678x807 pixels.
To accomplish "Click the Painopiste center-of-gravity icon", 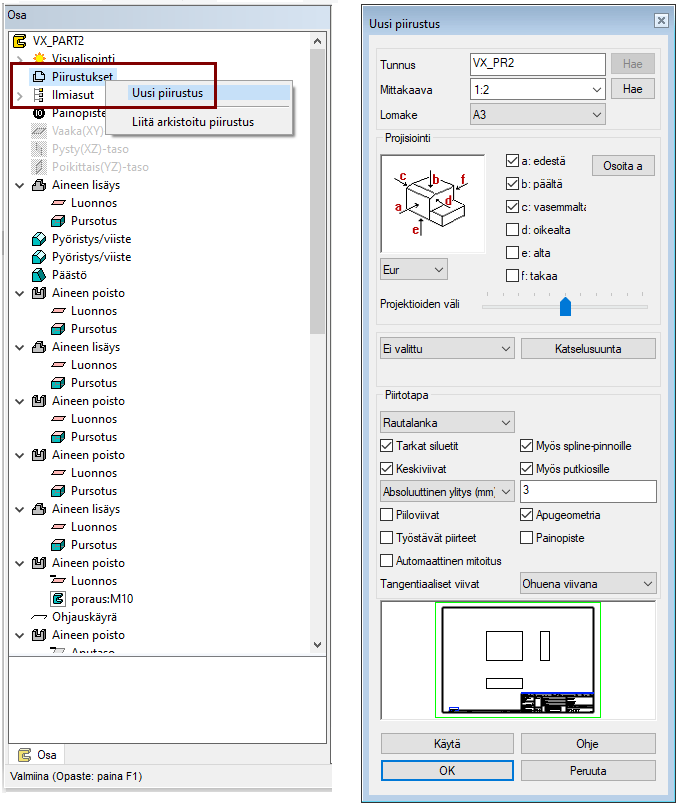I will [x=39, y=113].
